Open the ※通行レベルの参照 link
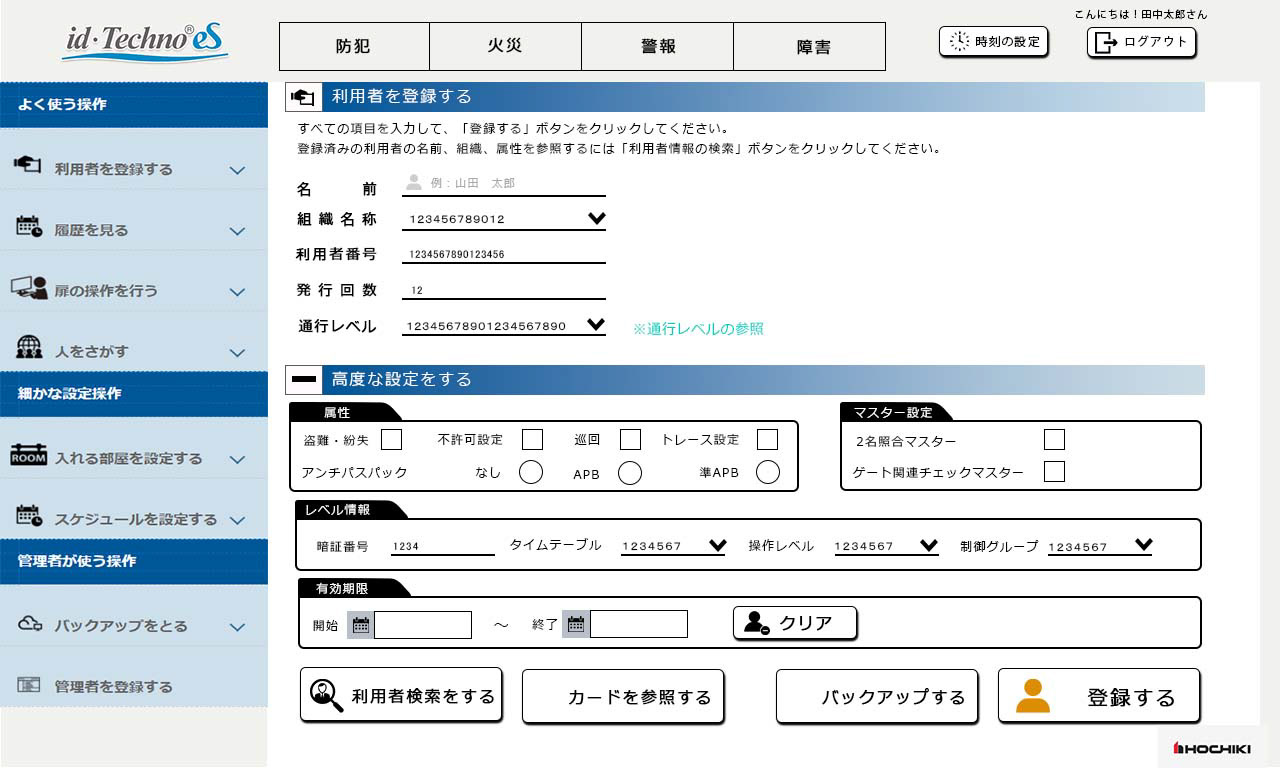The height and width of the screenshot is (768, 1280). [699, 329]
